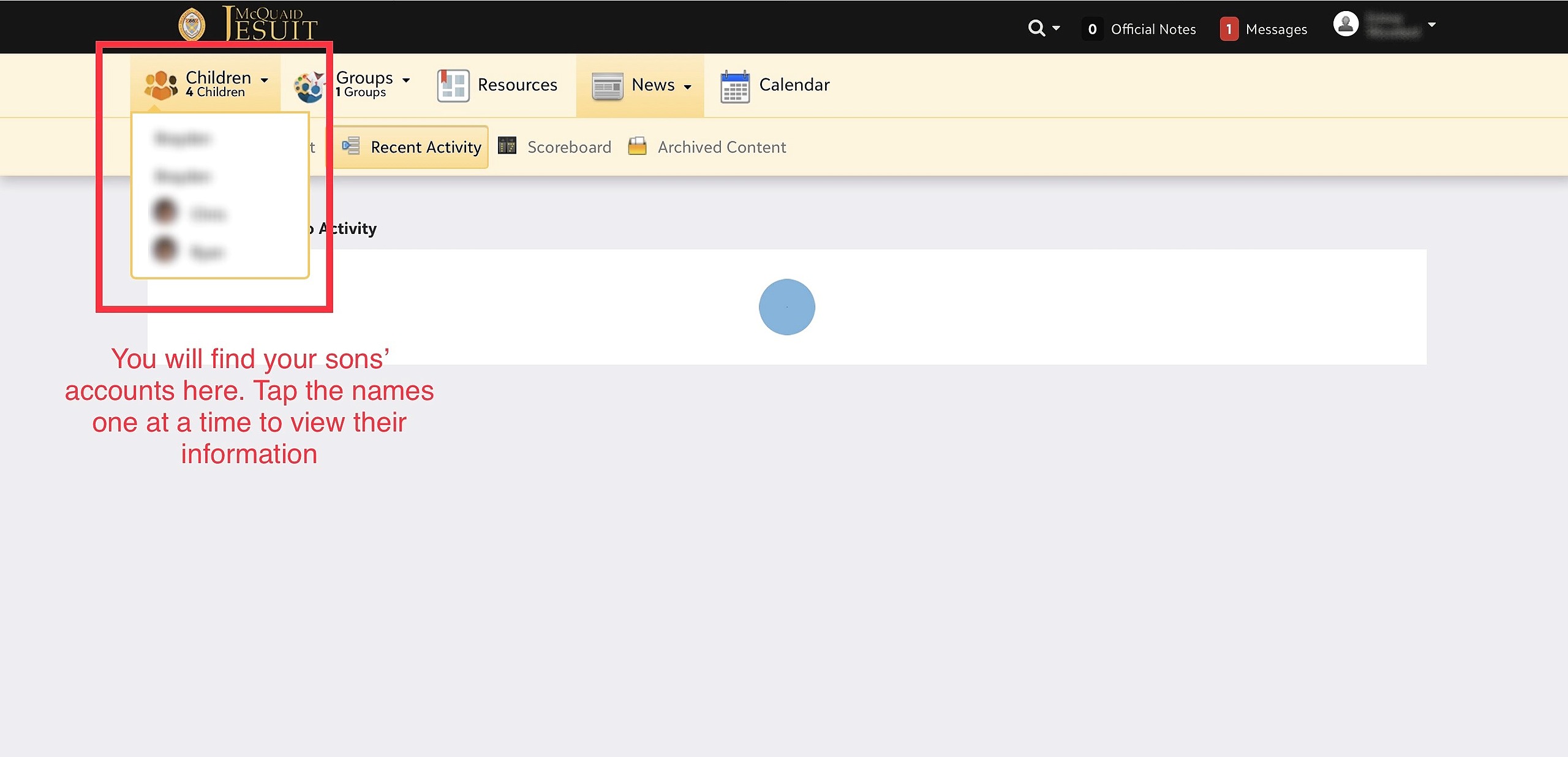1568x757 pixels.
Task: Toggle the Children menu
Action: (206, 84)
